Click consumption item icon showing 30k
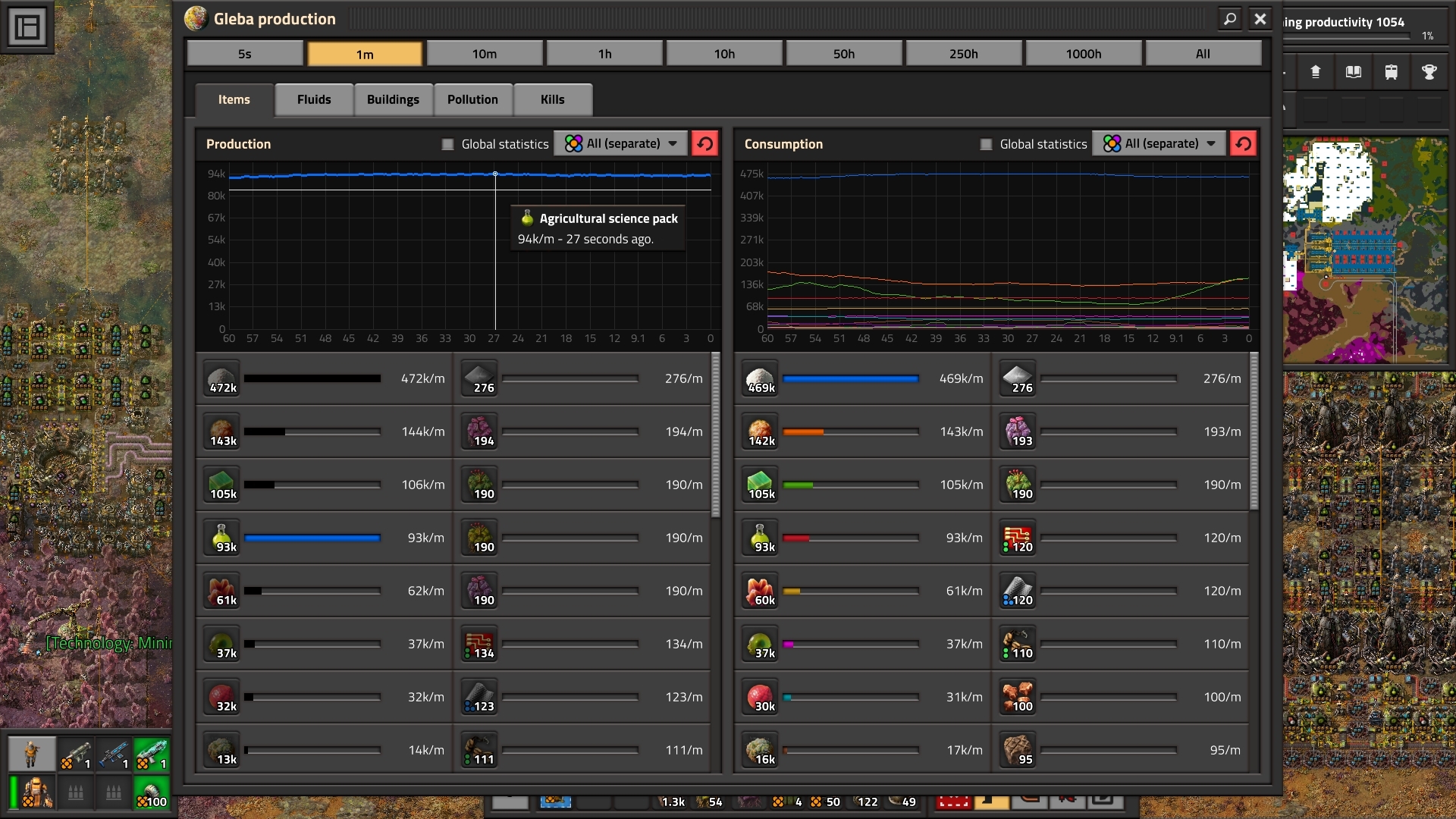 (760, 697)
